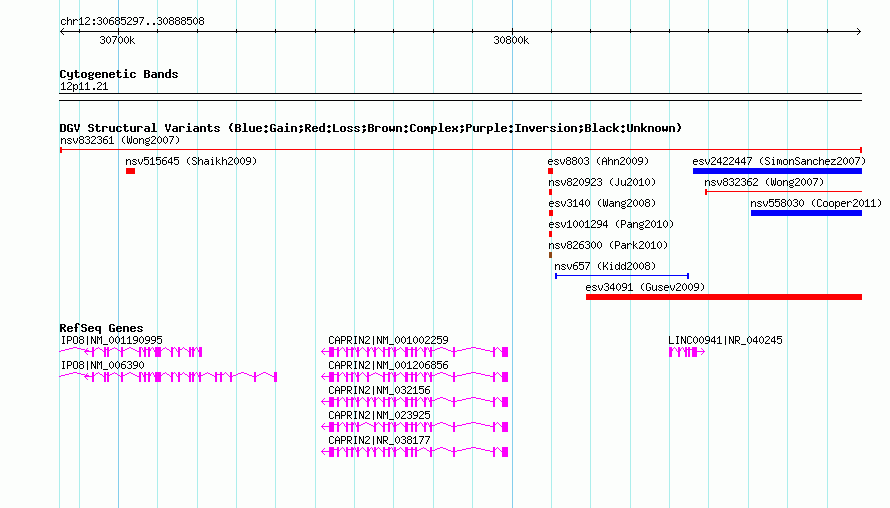Click the 30800k ruler label
Image resolution: width=890 pixels, height=508 pixels.
511,40
